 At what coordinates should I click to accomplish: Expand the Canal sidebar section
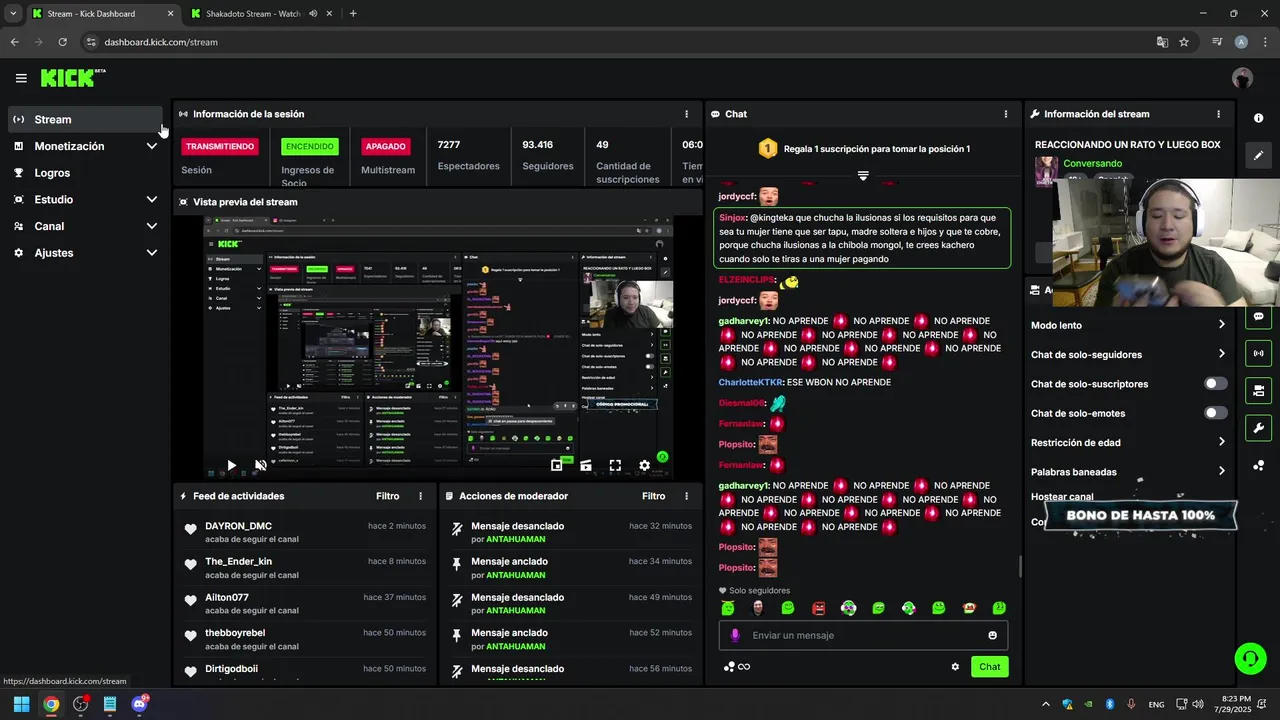coord(151,226)
